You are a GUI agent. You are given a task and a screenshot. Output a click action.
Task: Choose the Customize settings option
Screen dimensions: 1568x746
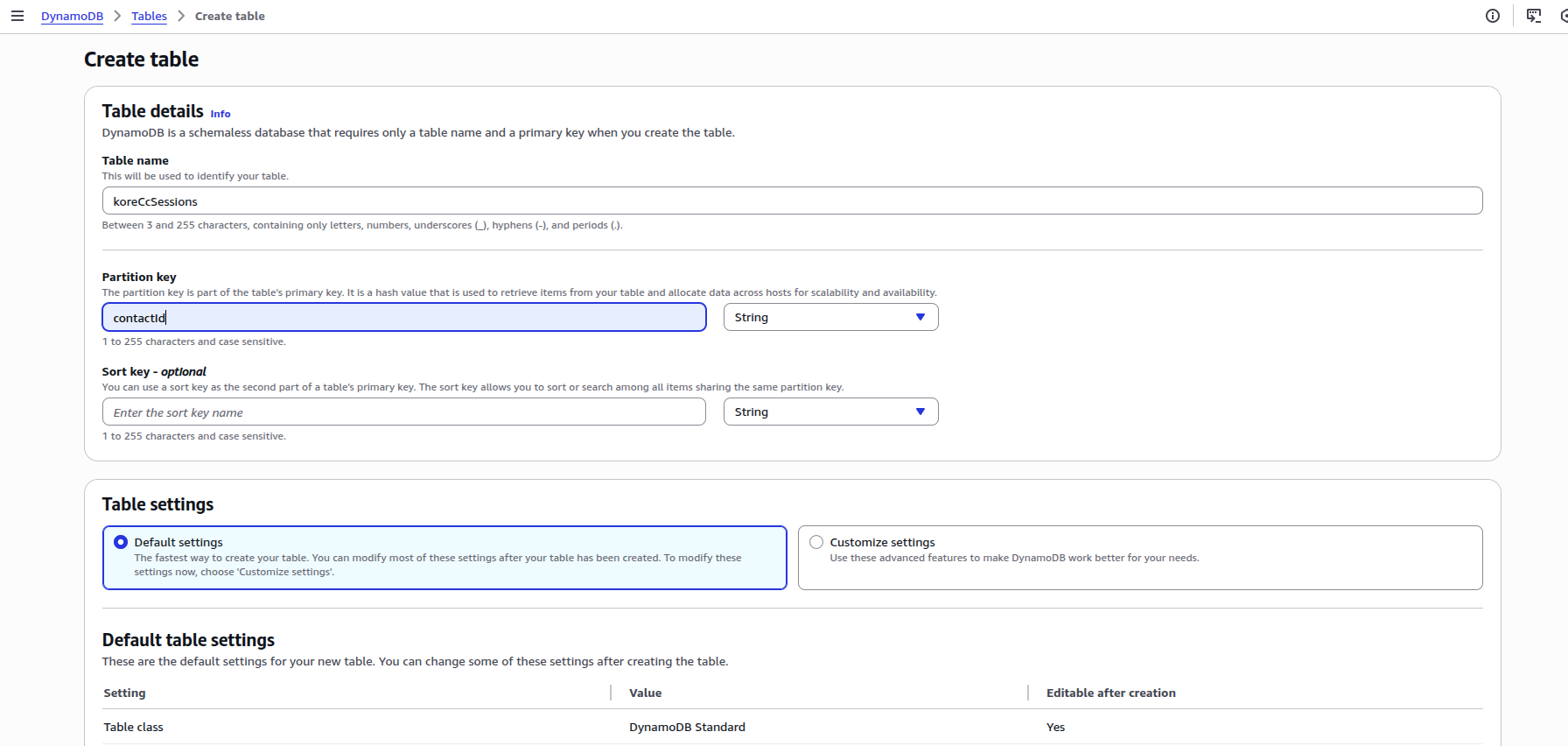pos(816,542)
